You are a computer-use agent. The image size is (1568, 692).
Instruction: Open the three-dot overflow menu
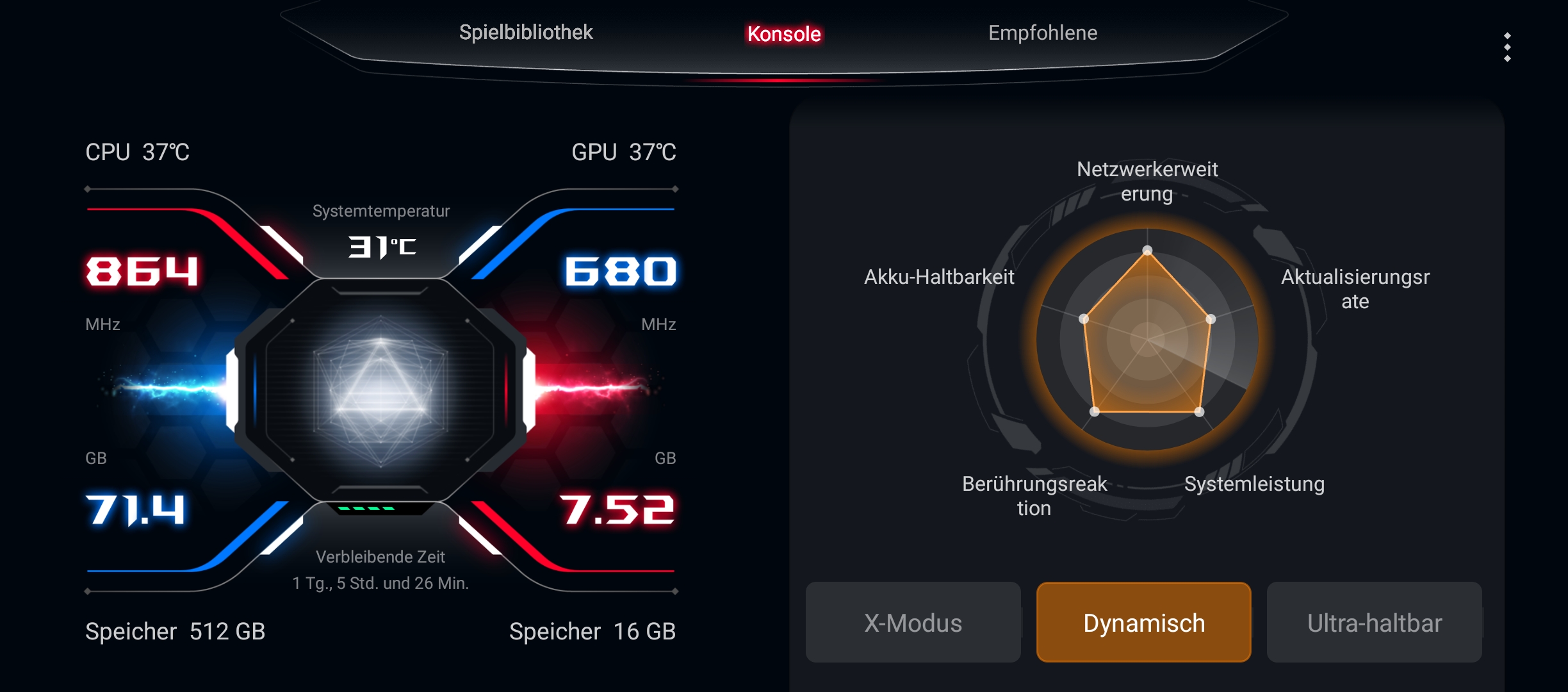click(1507, 47)
